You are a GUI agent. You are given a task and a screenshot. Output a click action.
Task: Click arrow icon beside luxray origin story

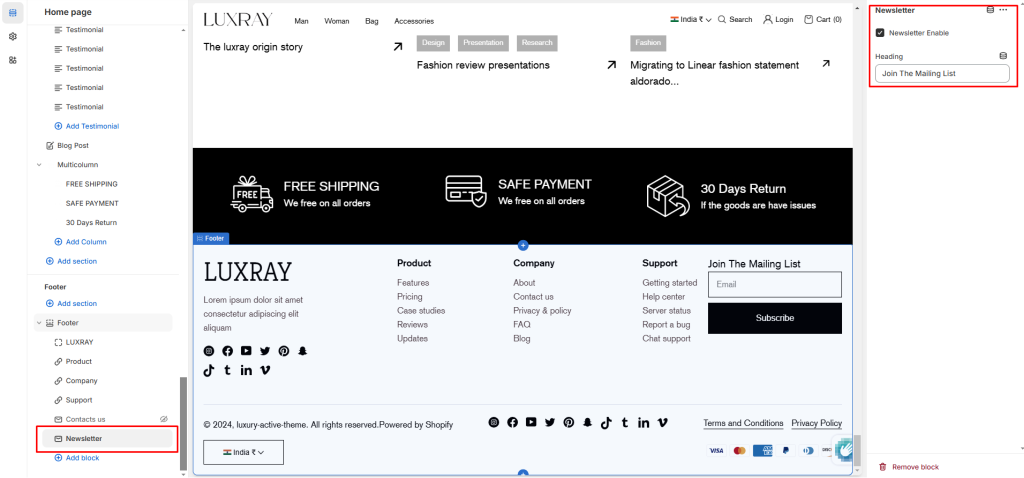tap(398, 46)
